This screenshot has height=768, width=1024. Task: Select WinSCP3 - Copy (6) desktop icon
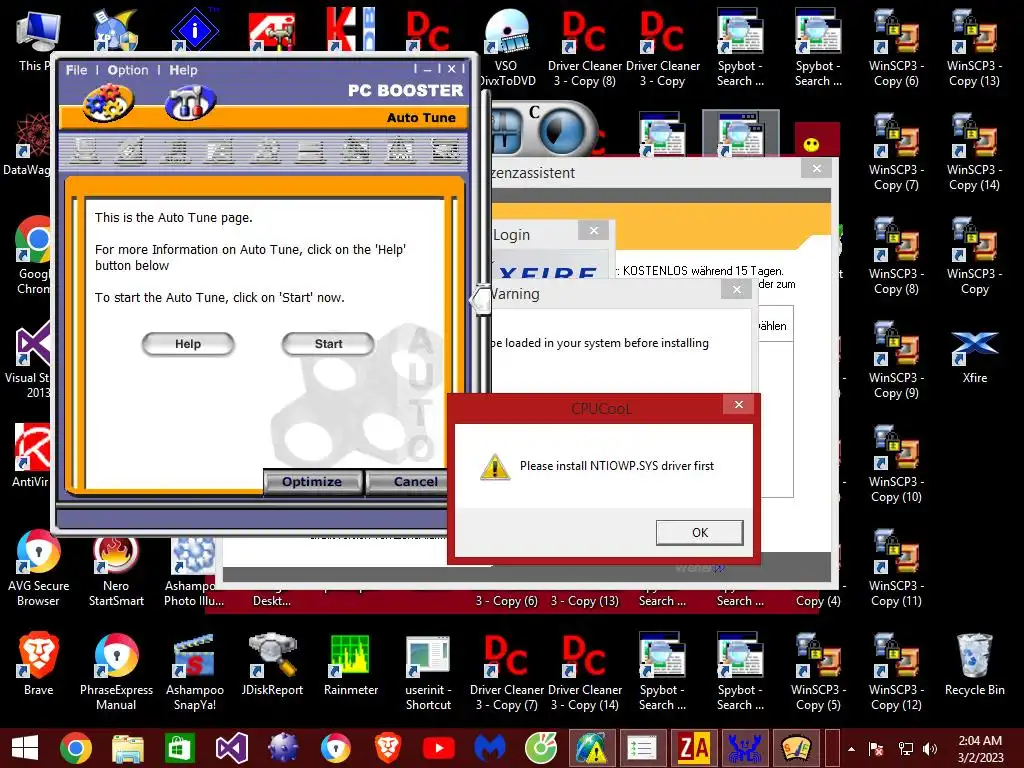[896, 48]
